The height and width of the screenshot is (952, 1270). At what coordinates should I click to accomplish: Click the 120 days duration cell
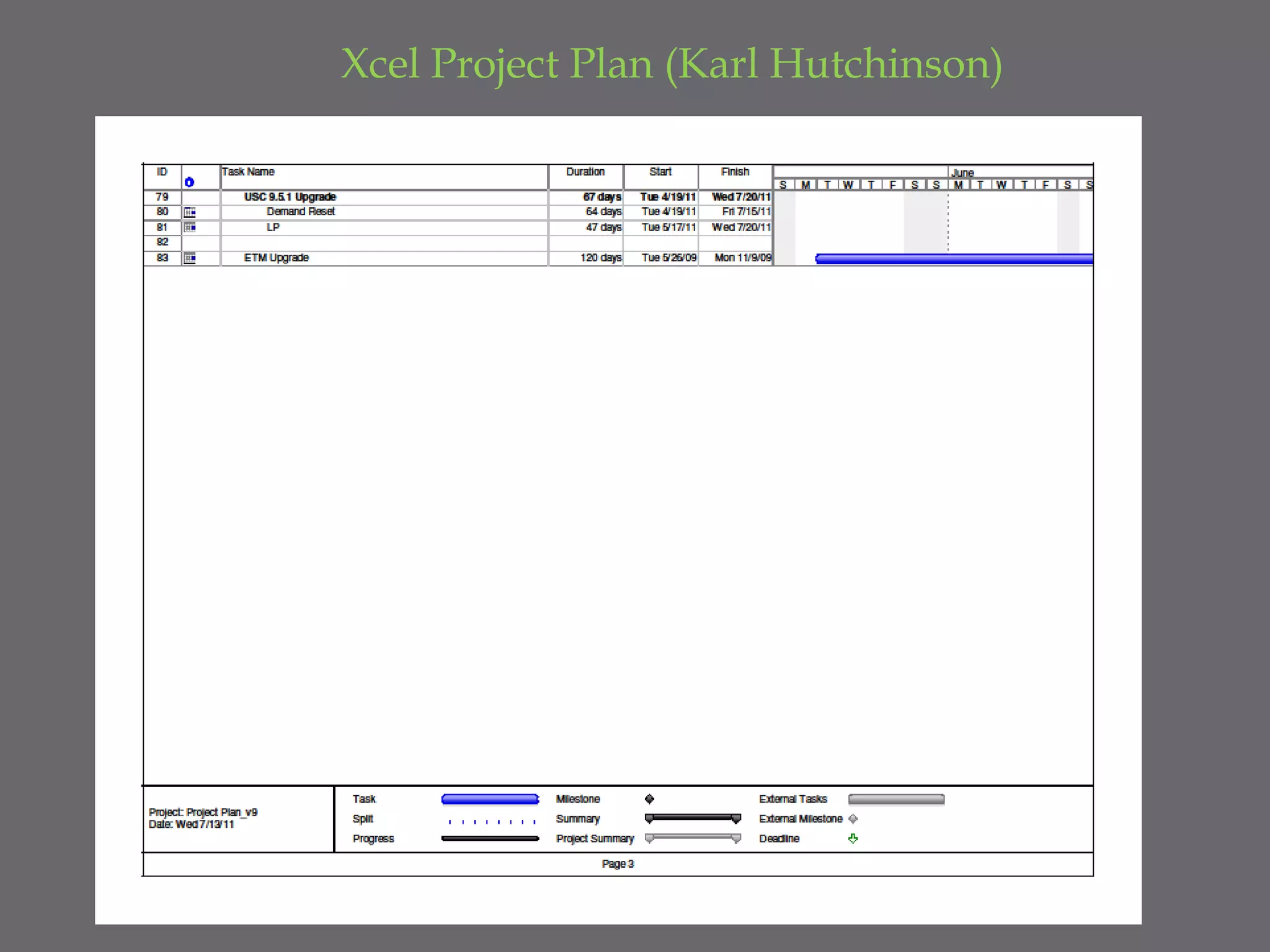click(x=600, y=258)
